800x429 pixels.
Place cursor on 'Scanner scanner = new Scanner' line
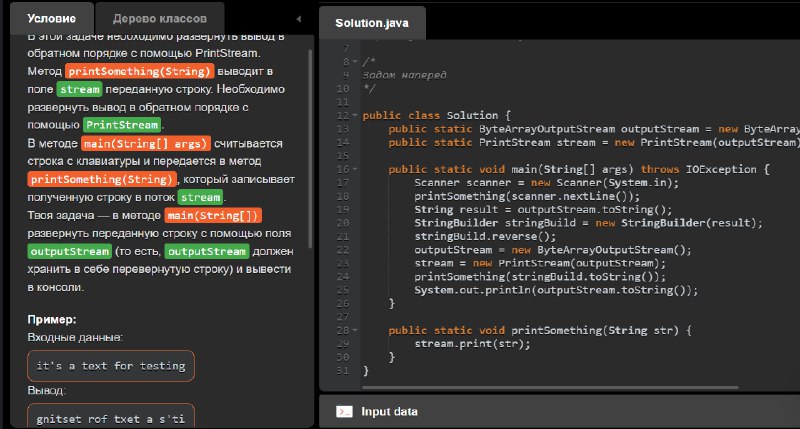tap(546, 183)
